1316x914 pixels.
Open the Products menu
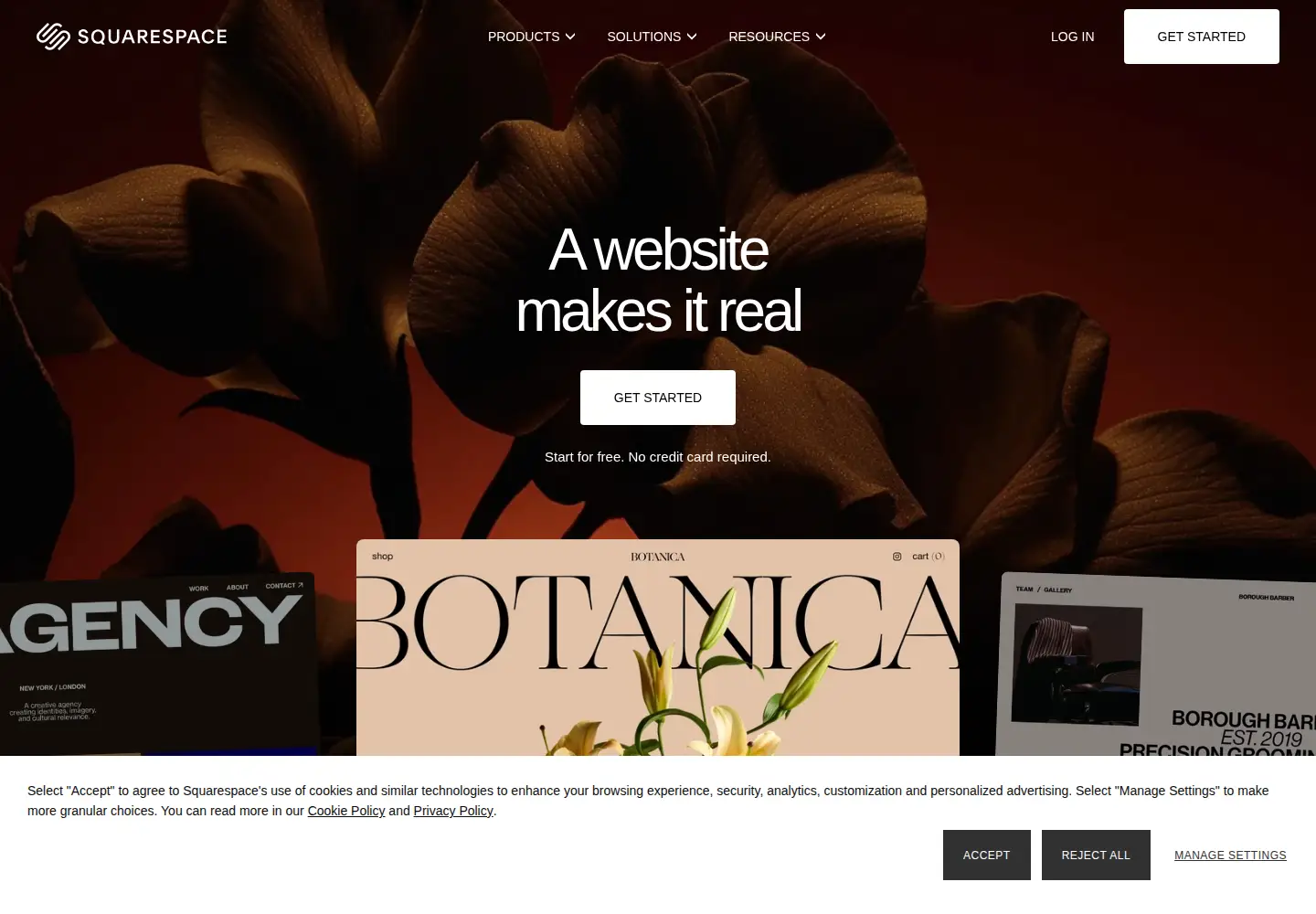click(532, 37)
